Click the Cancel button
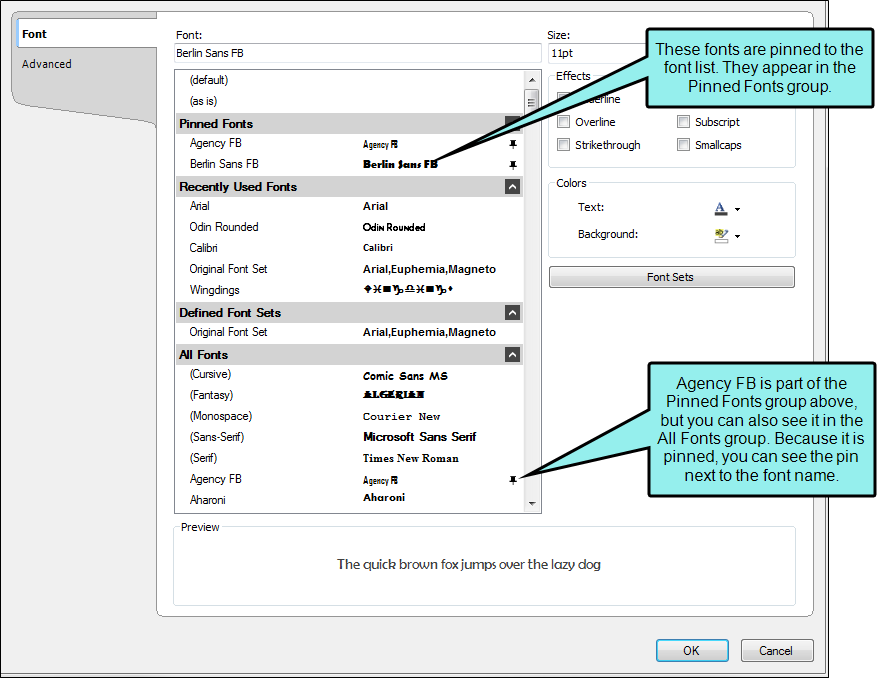Image resolution: width=885 pixels, height=678 pixels. click(776, 650)
